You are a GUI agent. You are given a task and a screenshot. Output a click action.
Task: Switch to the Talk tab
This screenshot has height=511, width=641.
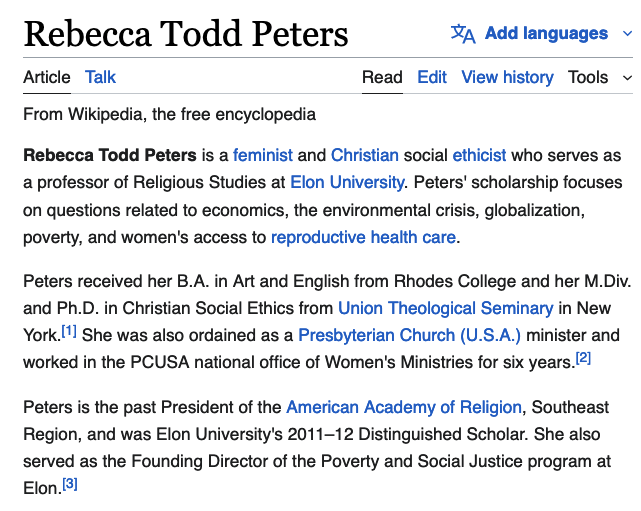100,77
